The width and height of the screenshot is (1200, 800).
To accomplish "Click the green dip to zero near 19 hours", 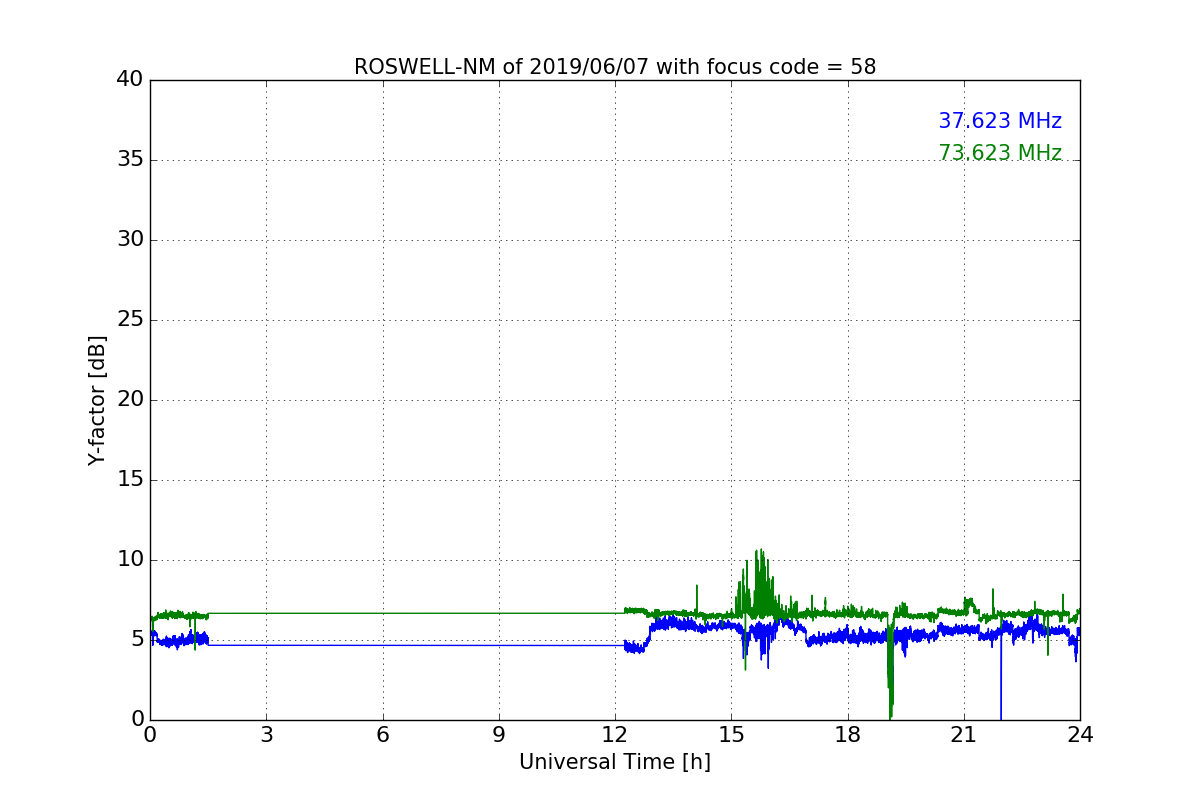I will pos(890,670).
